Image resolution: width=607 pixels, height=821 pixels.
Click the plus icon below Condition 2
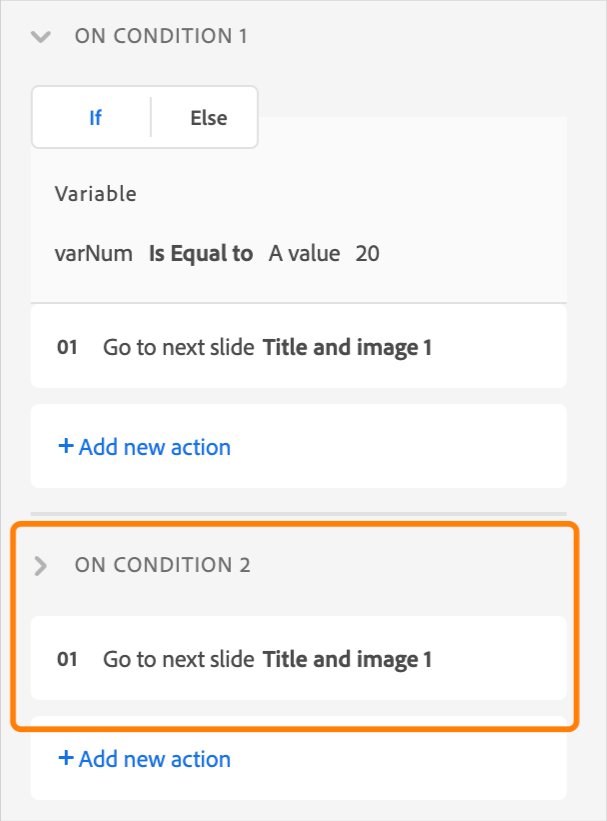[x=66, y=759]
